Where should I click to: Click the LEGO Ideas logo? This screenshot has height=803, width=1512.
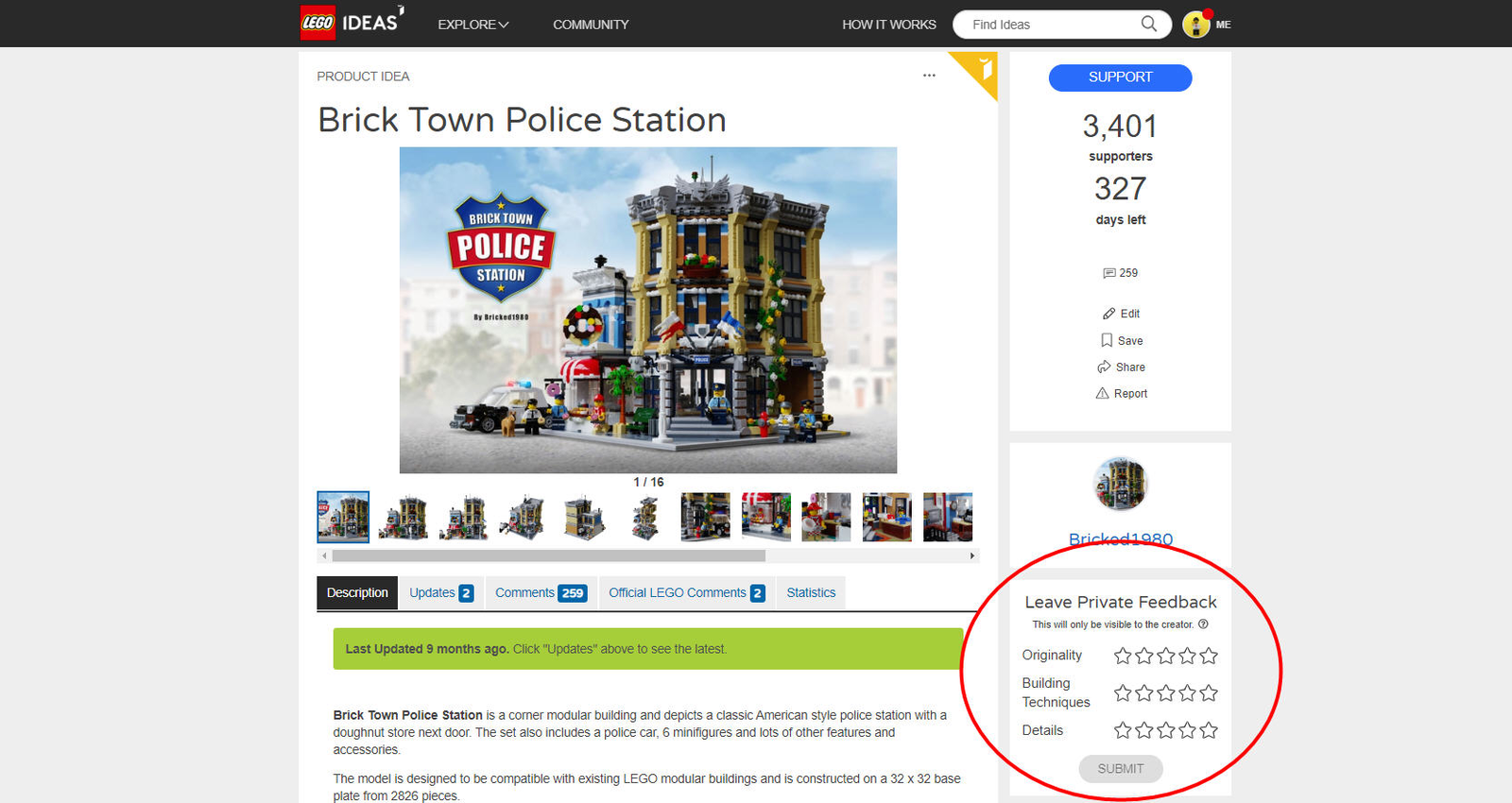[351, 23]
